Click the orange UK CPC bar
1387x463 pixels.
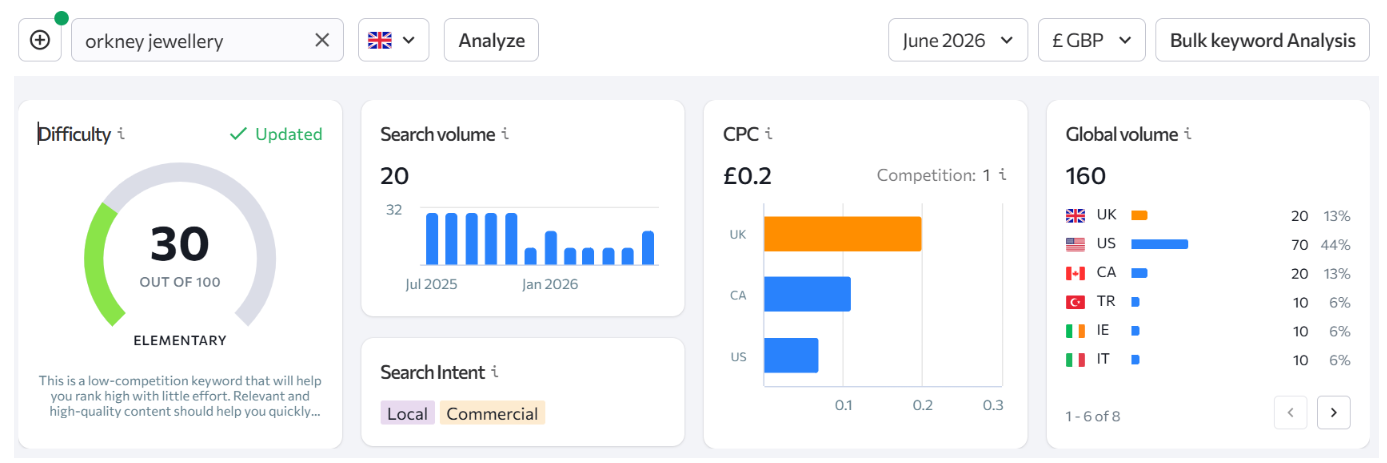[x=842, y=234]
